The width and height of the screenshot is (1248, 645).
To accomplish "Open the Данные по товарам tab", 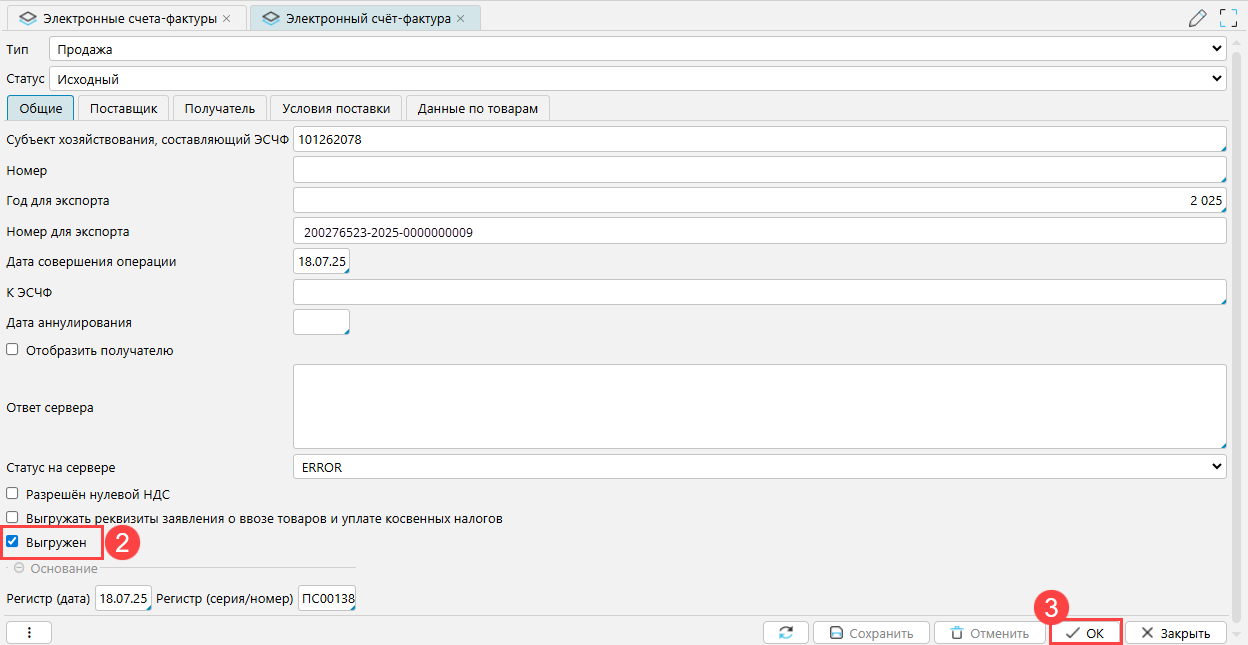I will 477,108.
